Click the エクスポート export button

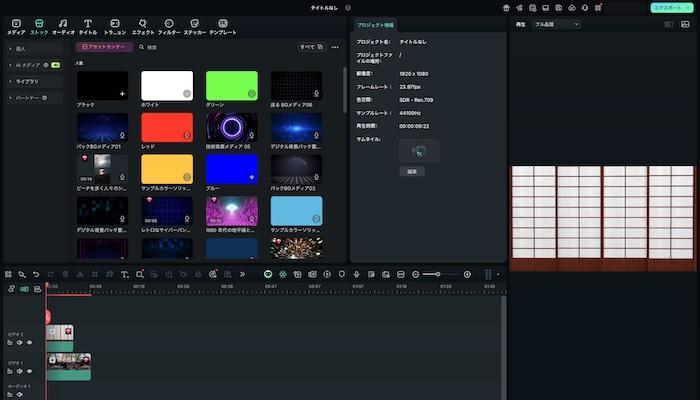(x=668, y=7)
